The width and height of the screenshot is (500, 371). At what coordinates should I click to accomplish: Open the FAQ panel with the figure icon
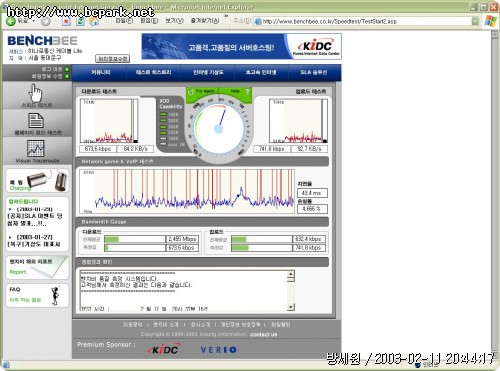37,295
